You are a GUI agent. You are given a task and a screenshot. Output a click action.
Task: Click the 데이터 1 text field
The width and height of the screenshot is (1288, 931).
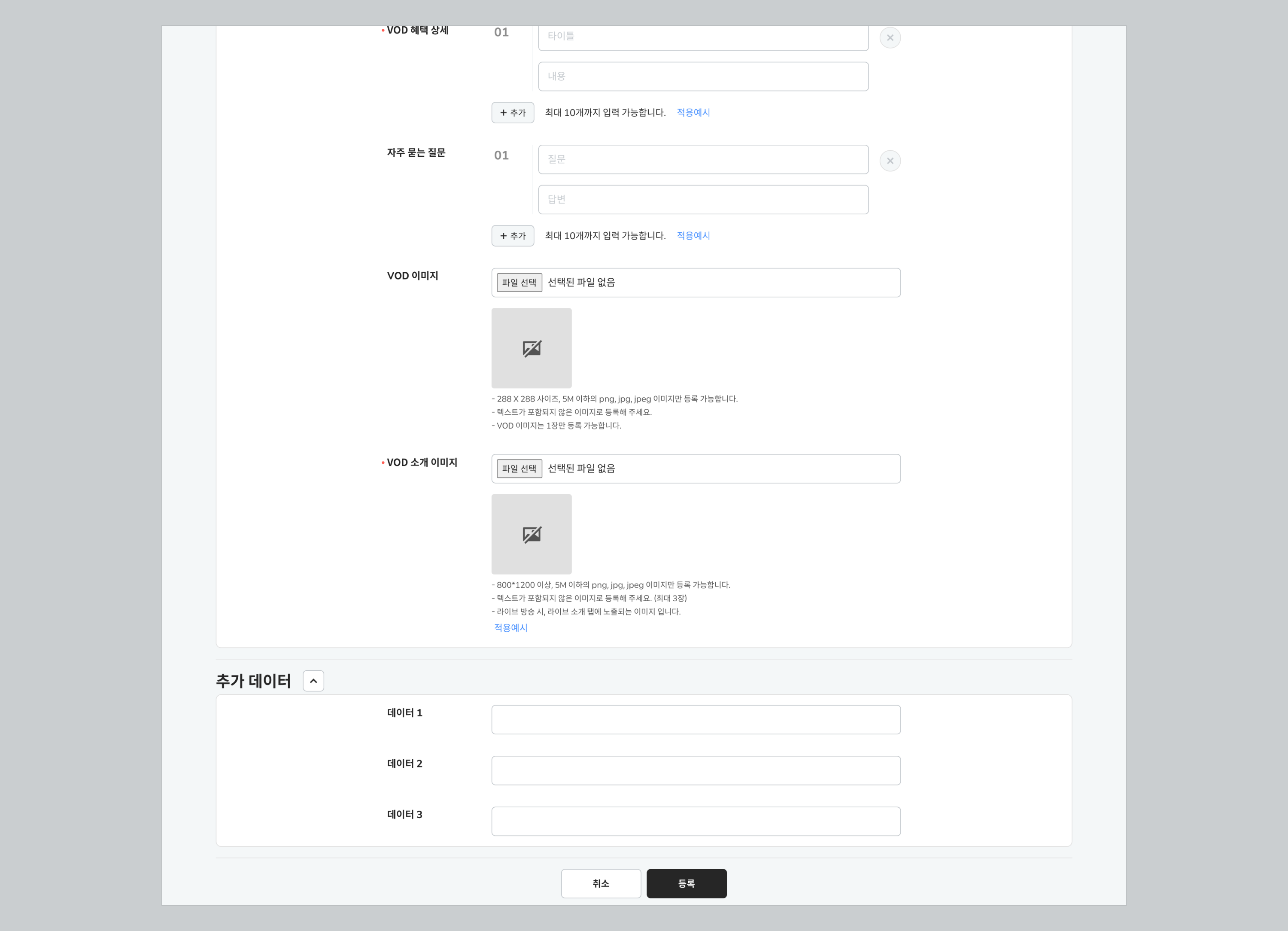point(695,720)
